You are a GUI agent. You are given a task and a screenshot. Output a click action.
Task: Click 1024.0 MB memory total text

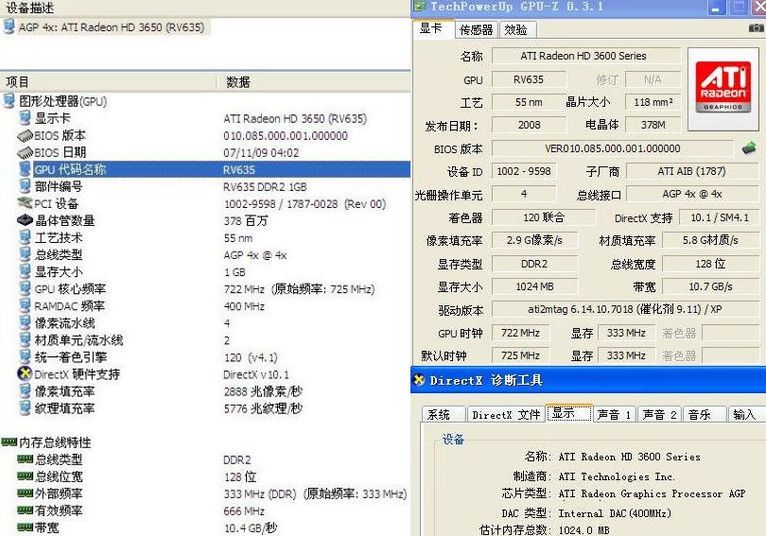[584, 530]
